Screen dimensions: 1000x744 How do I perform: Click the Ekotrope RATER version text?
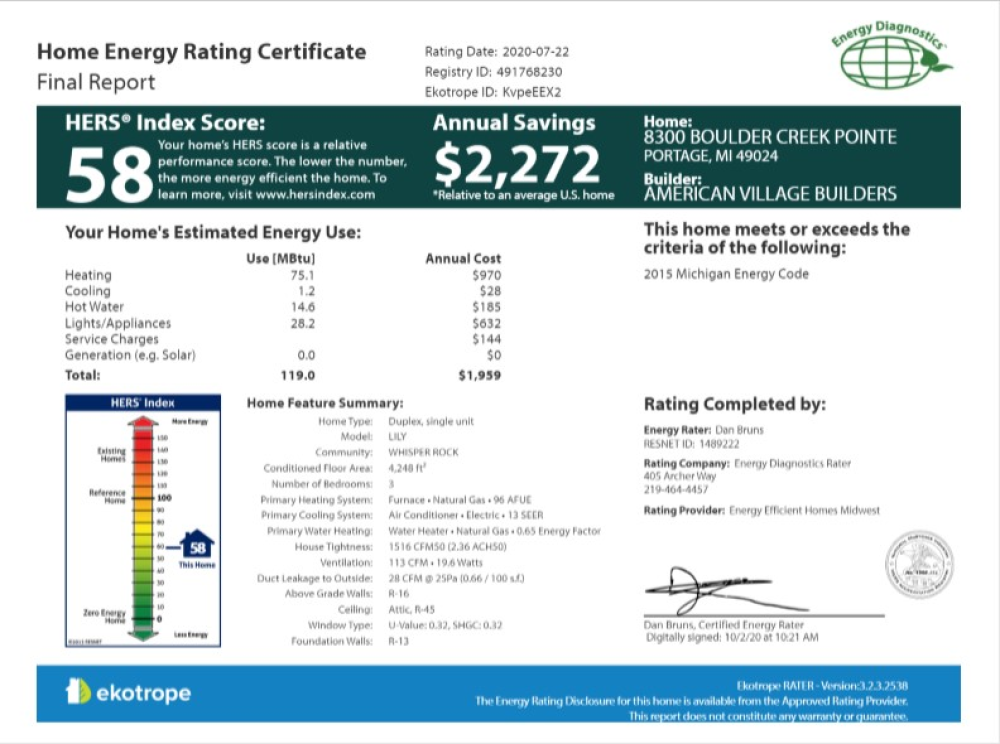pos(822,686)
